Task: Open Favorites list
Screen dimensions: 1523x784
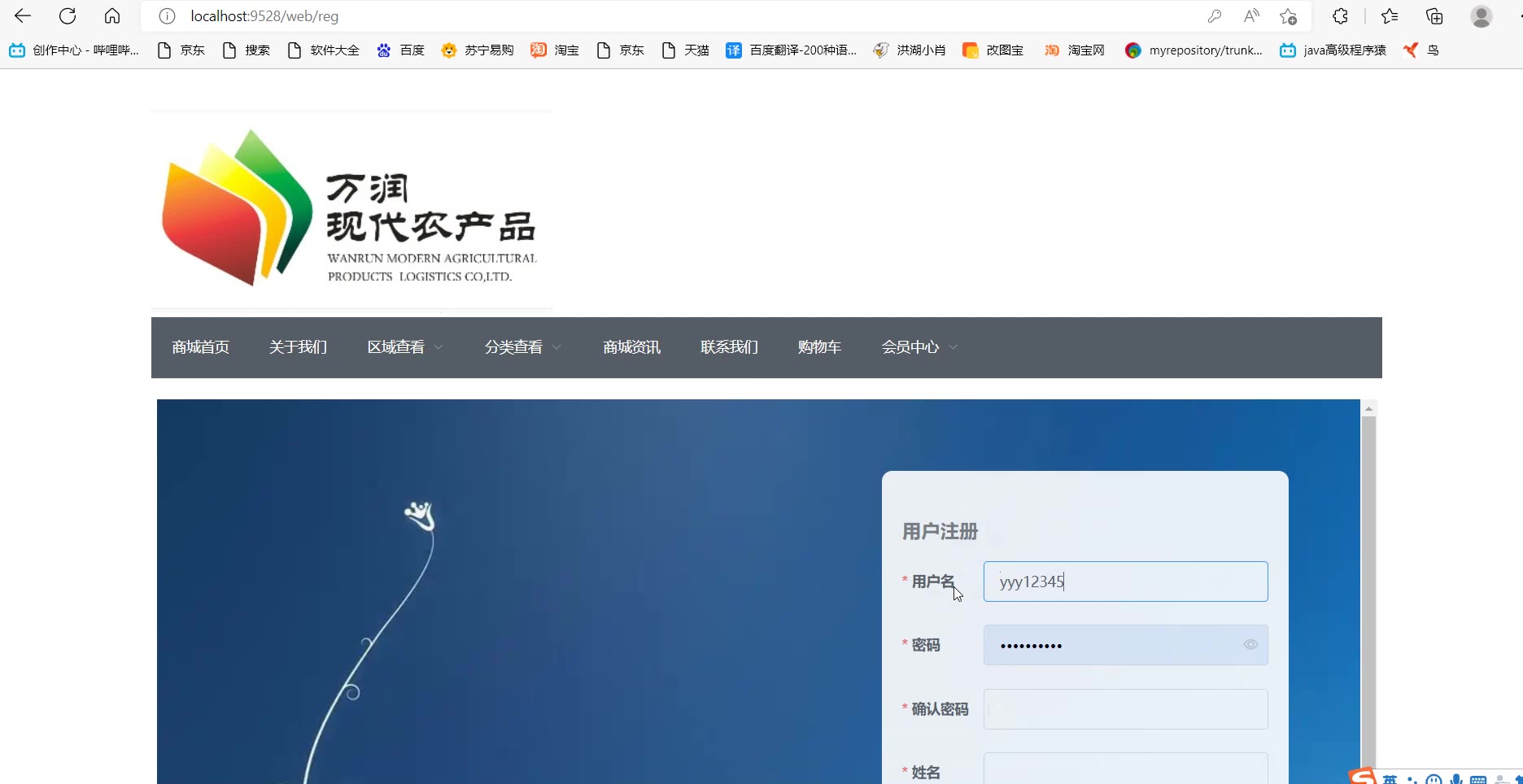Action: [x=1390, y=16]
